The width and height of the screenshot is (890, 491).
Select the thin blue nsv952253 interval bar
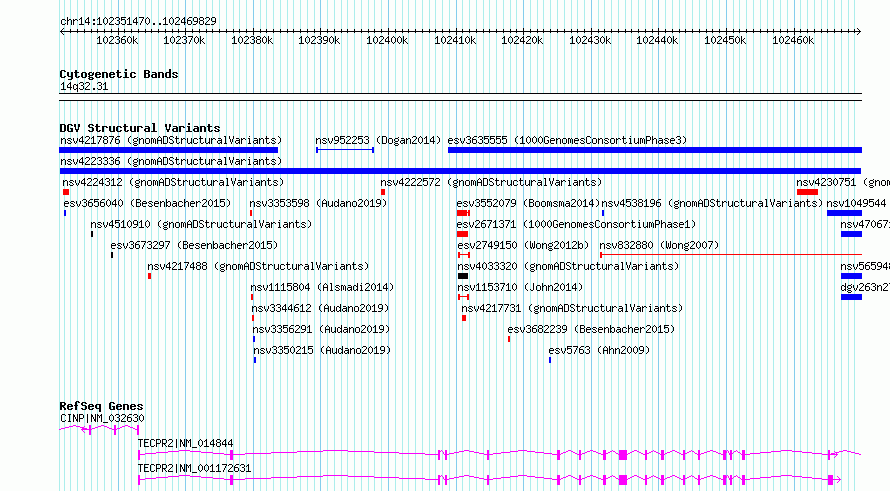click(345, 150)
